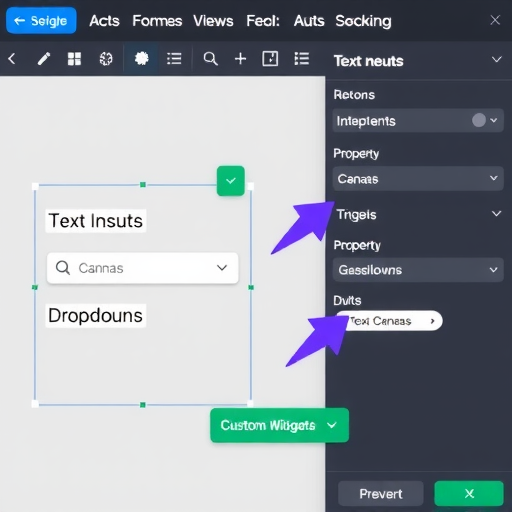Image resolution: width=512 pixels, height=512 pixels.
Task: Click the magnifier search icon in toolbar
Action: click(210, 59)
